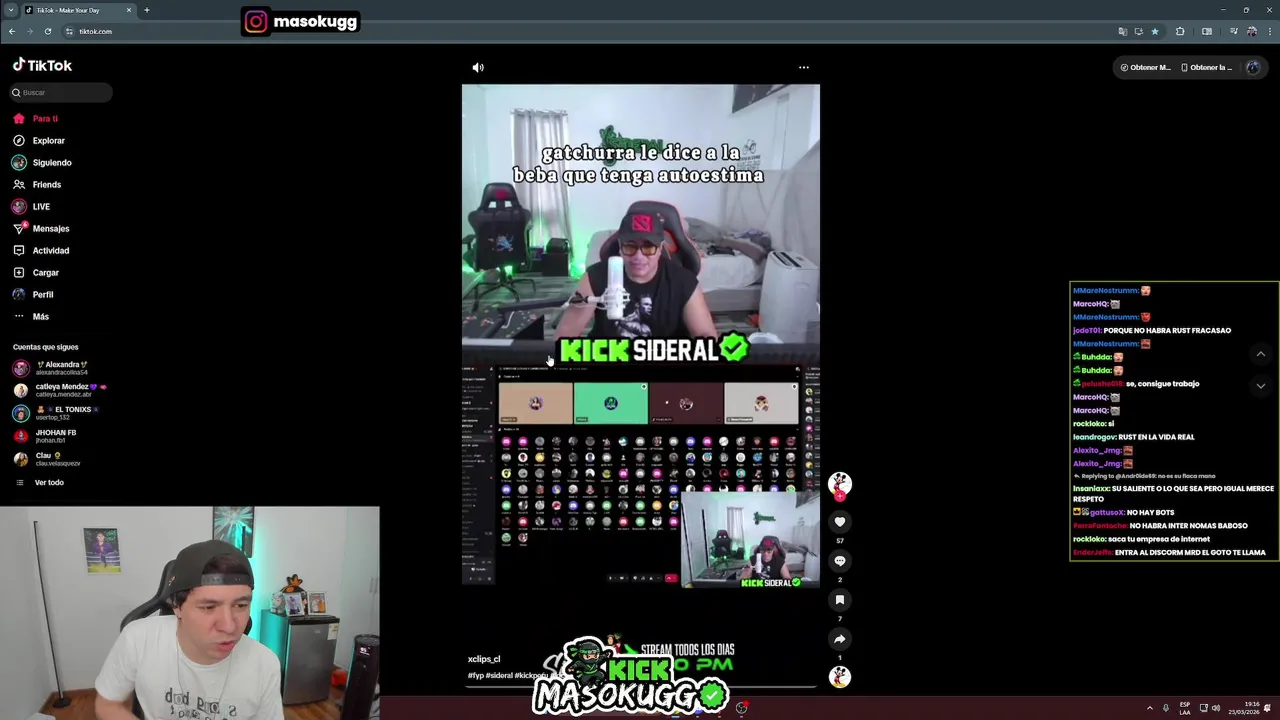Open the comments bubble icon

(x=840, y=561)
